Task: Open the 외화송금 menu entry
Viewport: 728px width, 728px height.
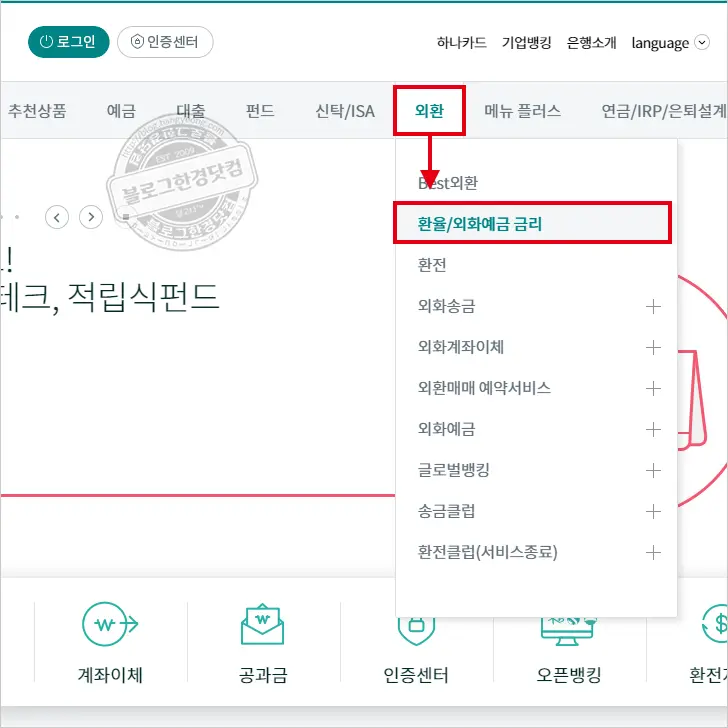Action: click(447, 306)
